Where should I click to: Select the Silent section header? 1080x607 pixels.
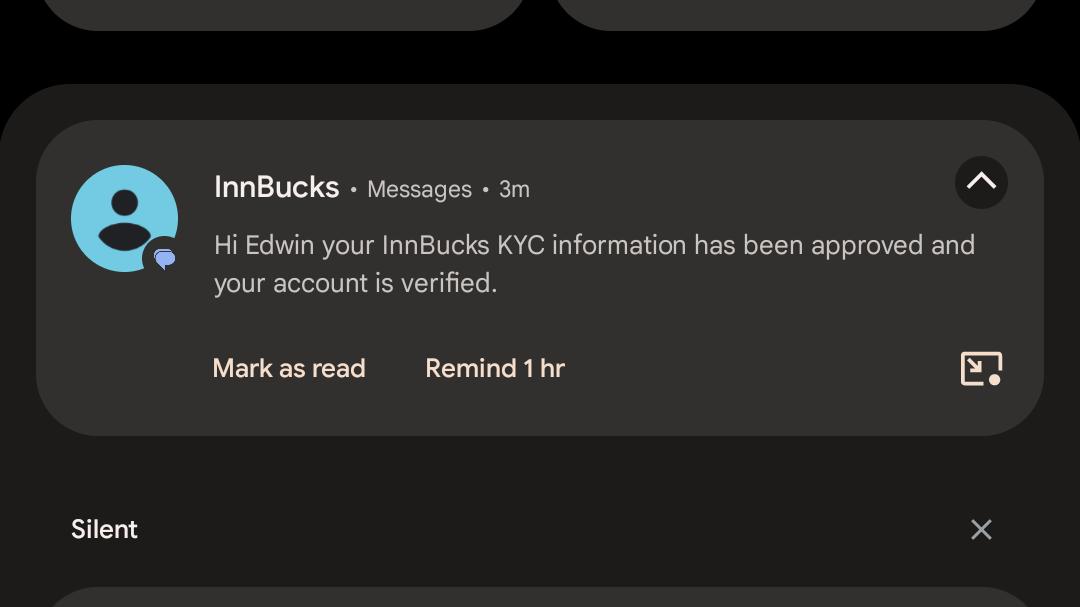[x=104, y=529]
